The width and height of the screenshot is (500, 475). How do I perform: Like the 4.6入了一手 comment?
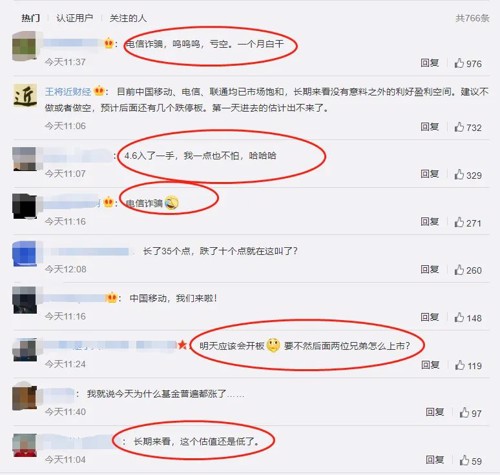click(459, 174)
